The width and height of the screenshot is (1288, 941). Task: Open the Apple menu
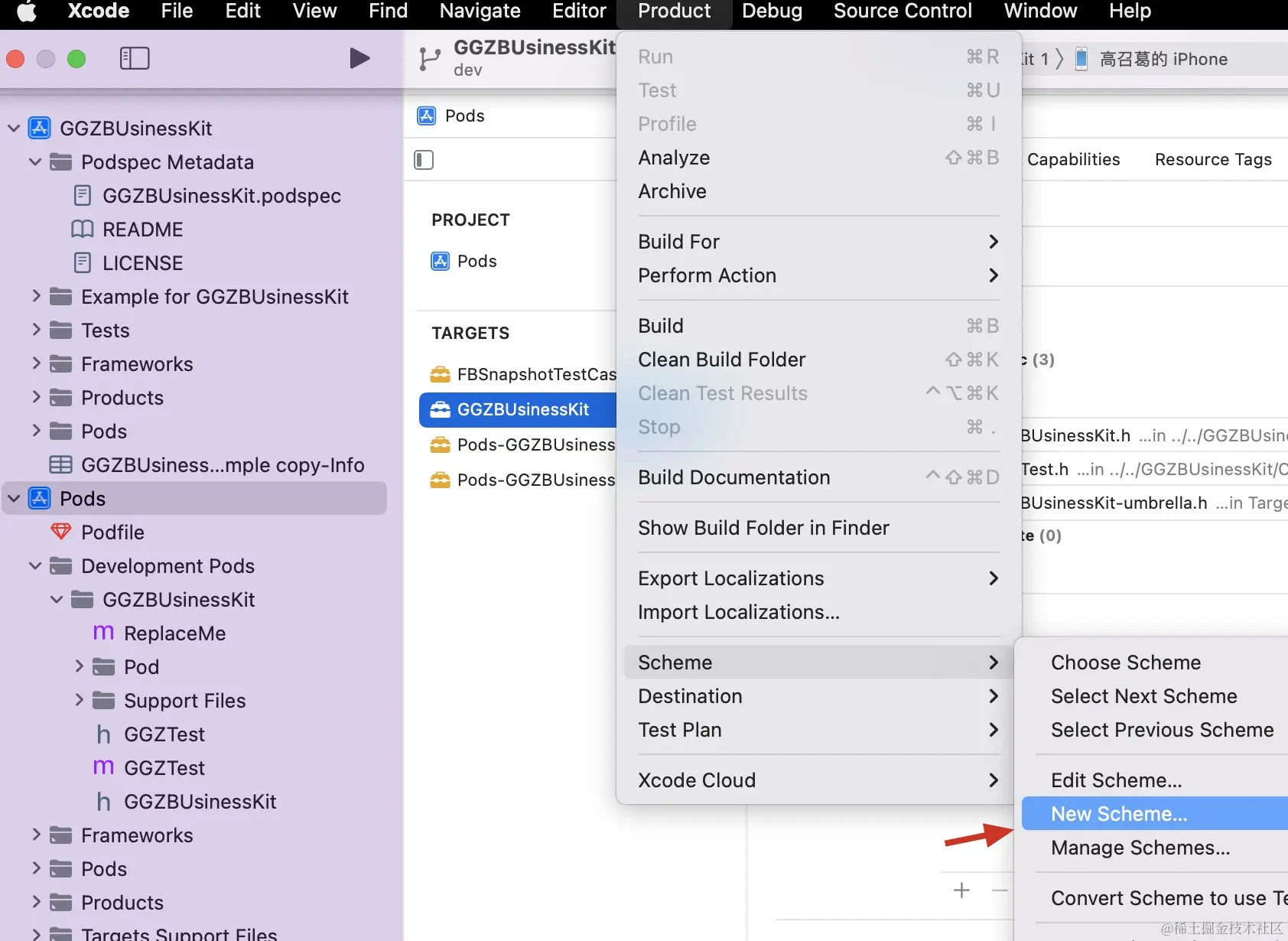coord(27,11)
